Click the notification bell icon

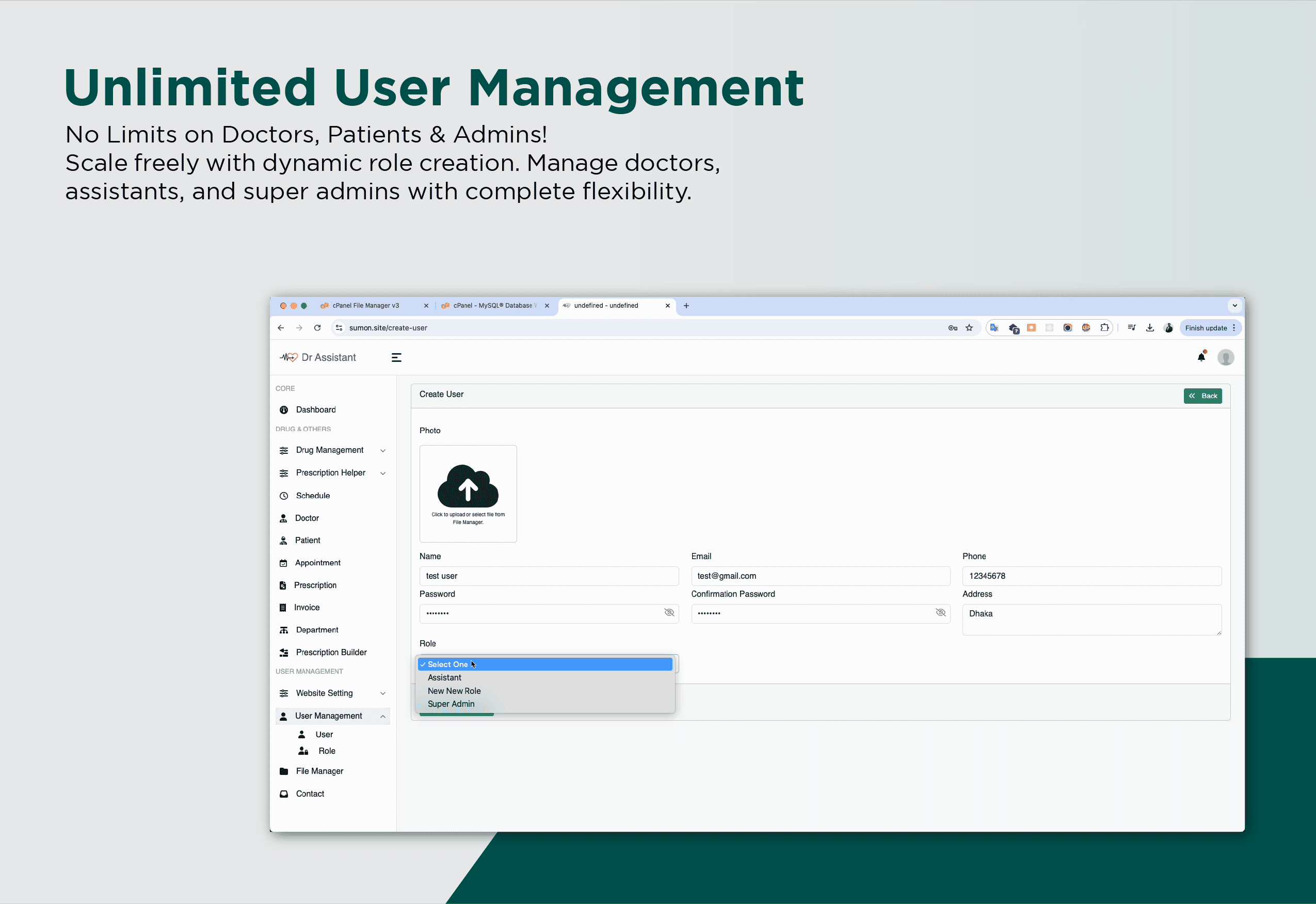tap(1202, 356)
